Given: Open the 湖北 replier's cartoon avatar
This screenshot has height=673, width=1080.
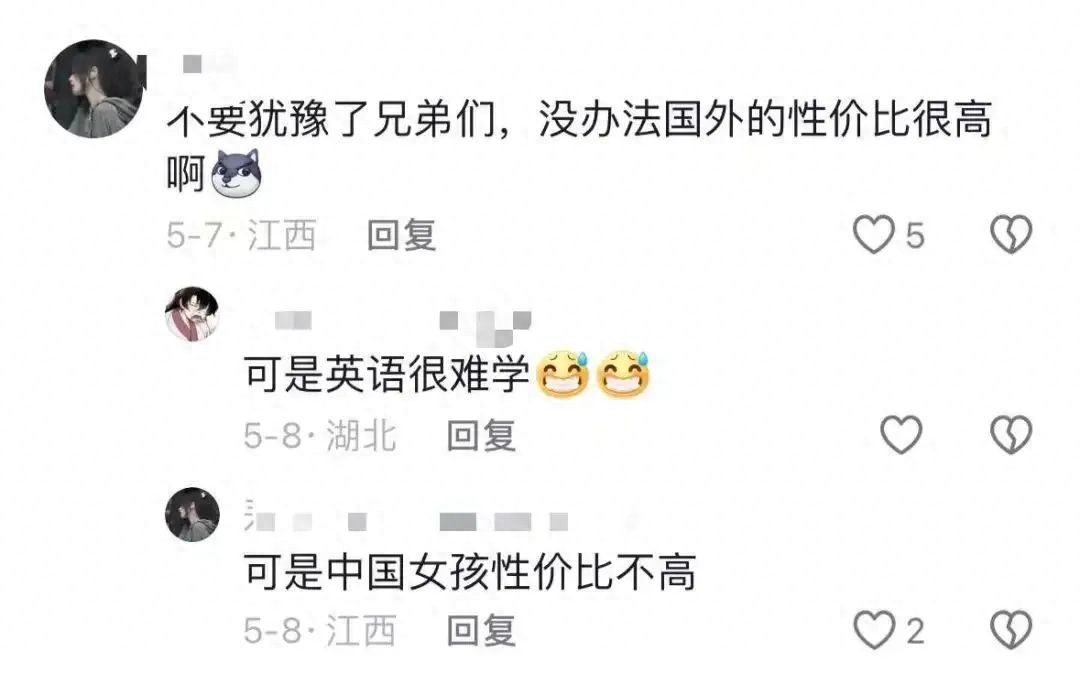Looking at the screenshot, I should click(192, 314).
